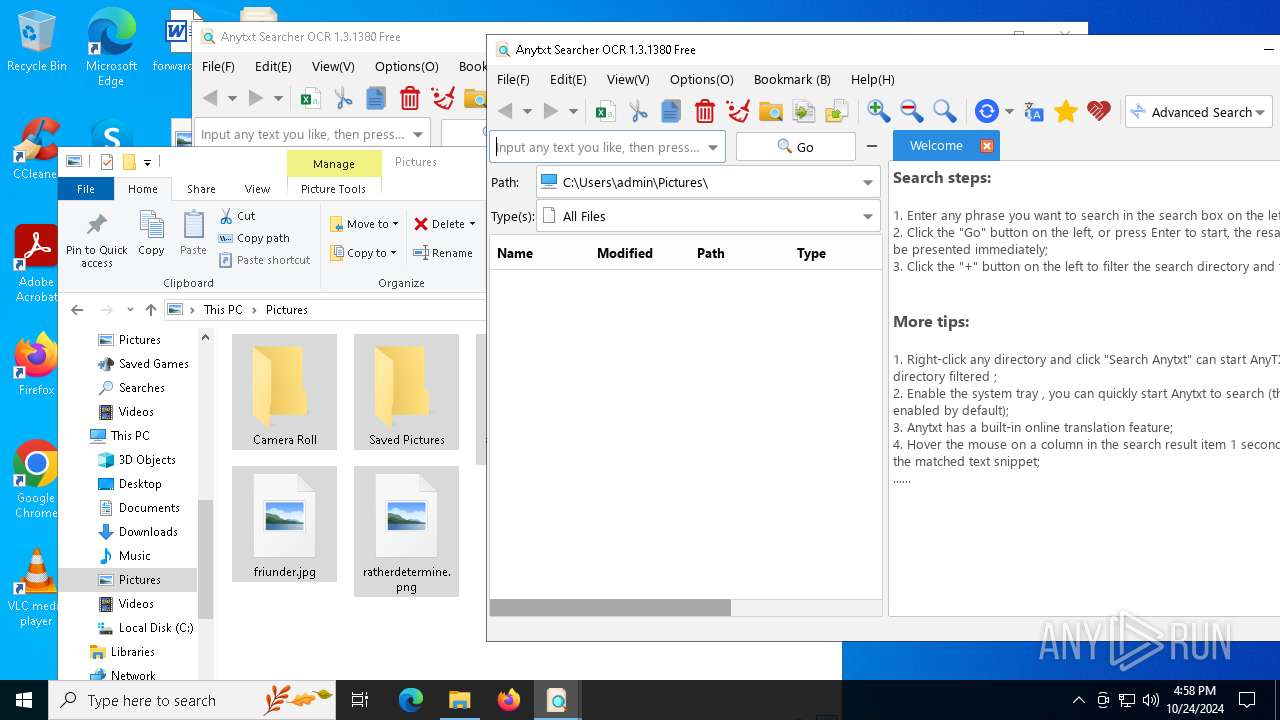
Task: Click the Go search button
Action: 796,147
